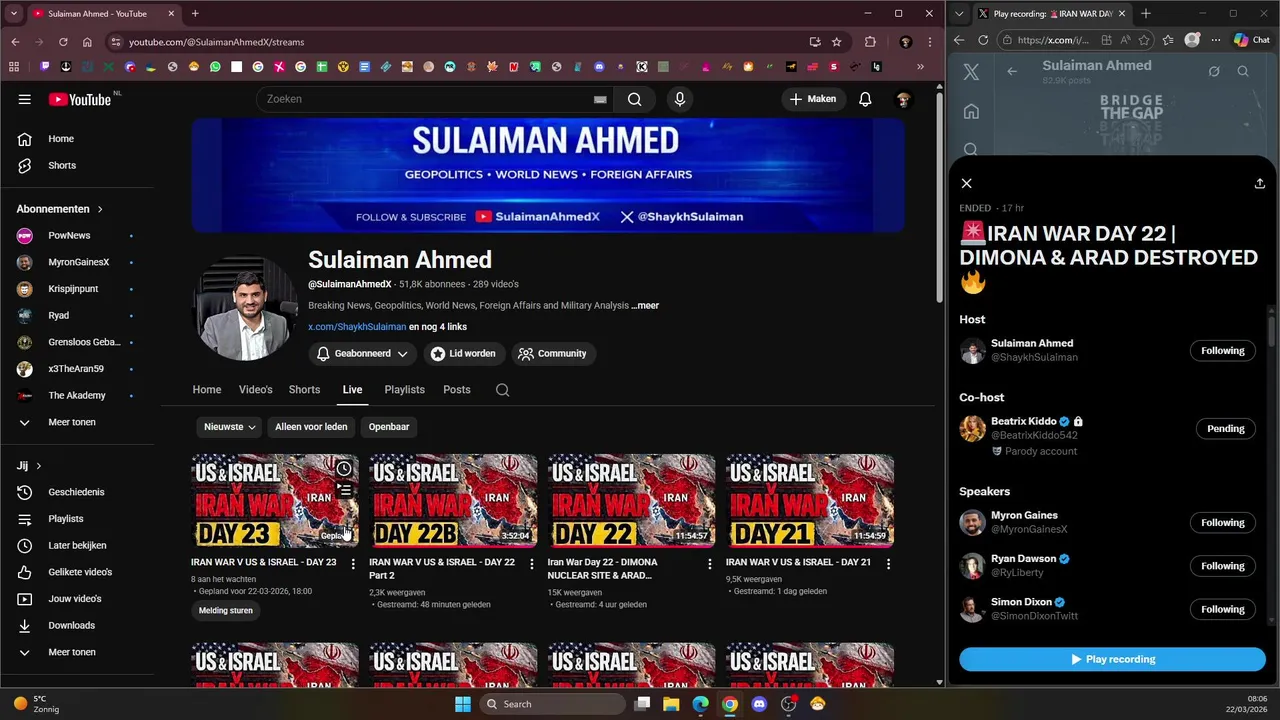Open Geschiedenis in the sidebar

[76, 492]
